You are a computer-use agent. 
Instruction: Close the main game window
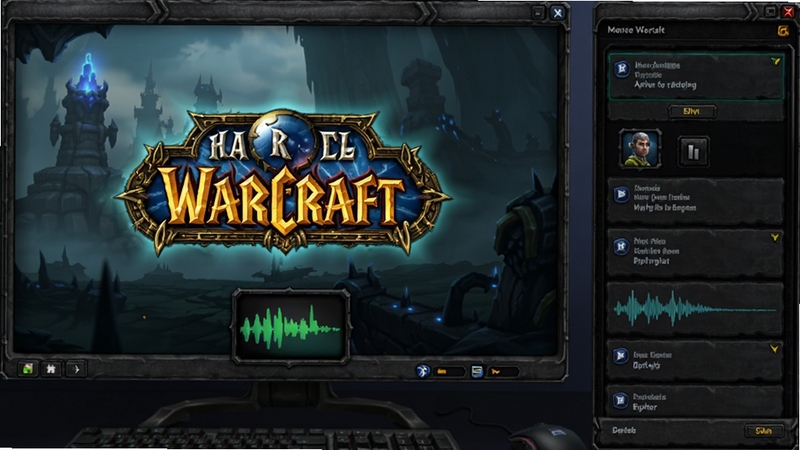[x=558, y=13]
